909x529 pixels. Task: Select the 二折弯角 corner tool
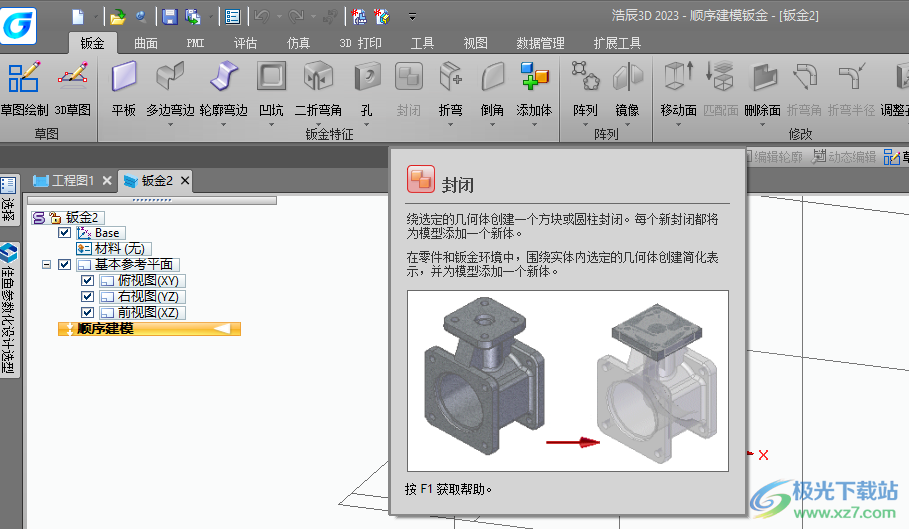pos(318,88)
